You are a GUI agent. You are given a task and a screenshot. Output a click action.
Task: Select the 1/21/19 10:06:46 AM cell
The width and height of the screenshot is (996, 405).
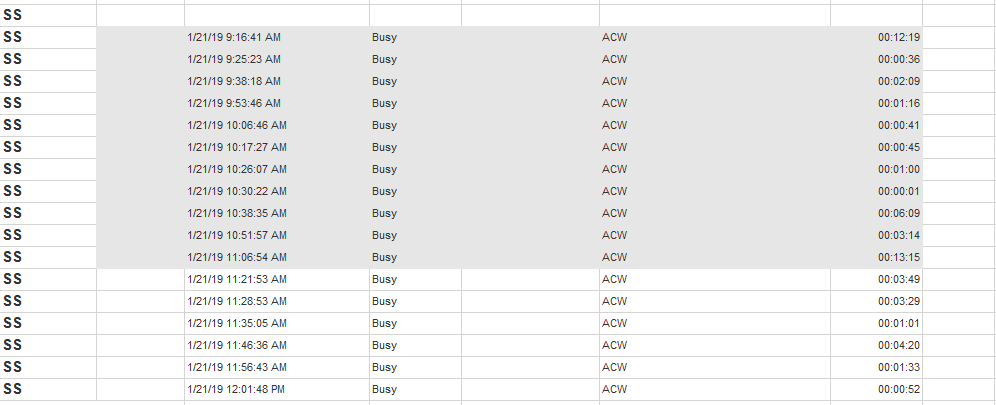(x=277, y=125)
